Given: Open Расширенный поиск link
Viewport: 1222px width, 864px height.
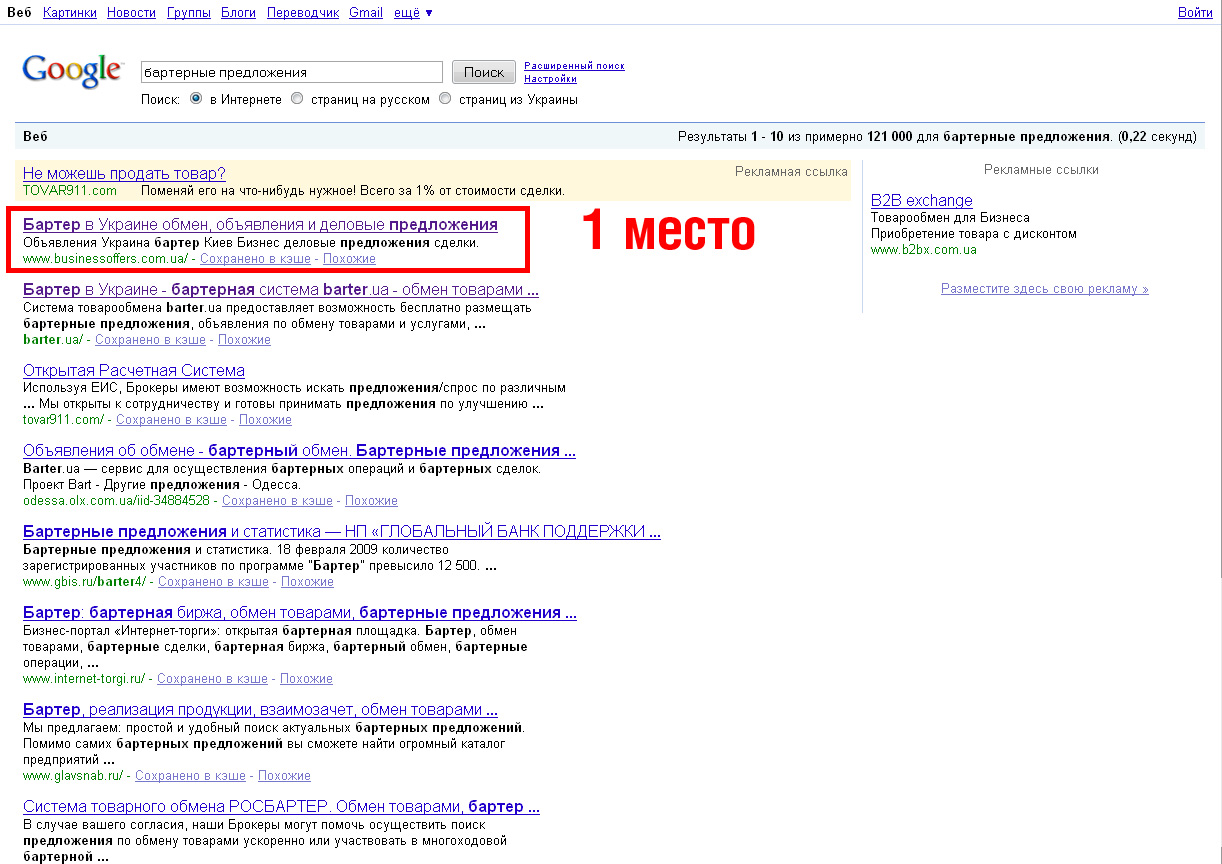Looking at the screenshot, I should click(574, 66).
